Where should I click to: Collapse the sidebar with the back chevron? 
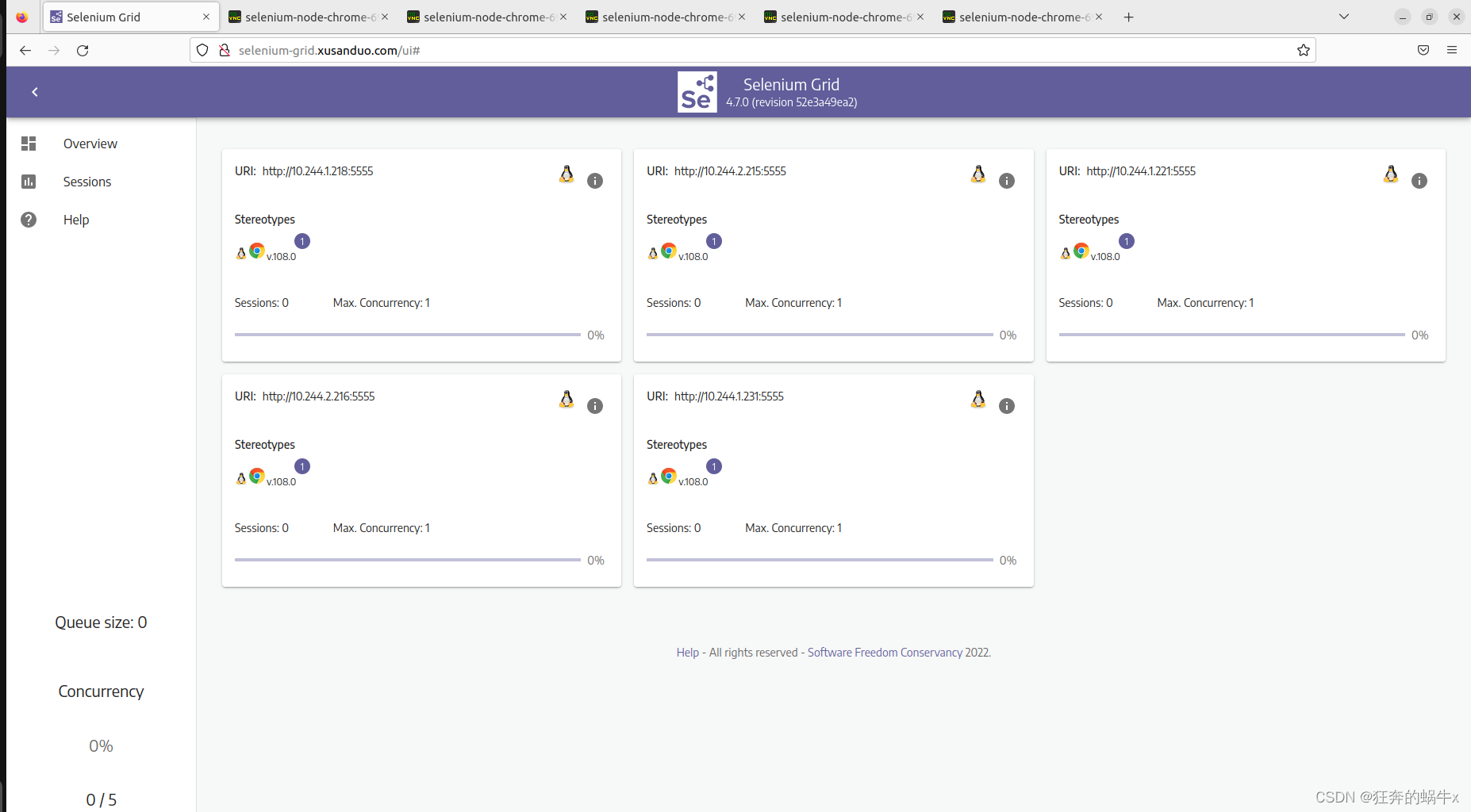(35, 92)
